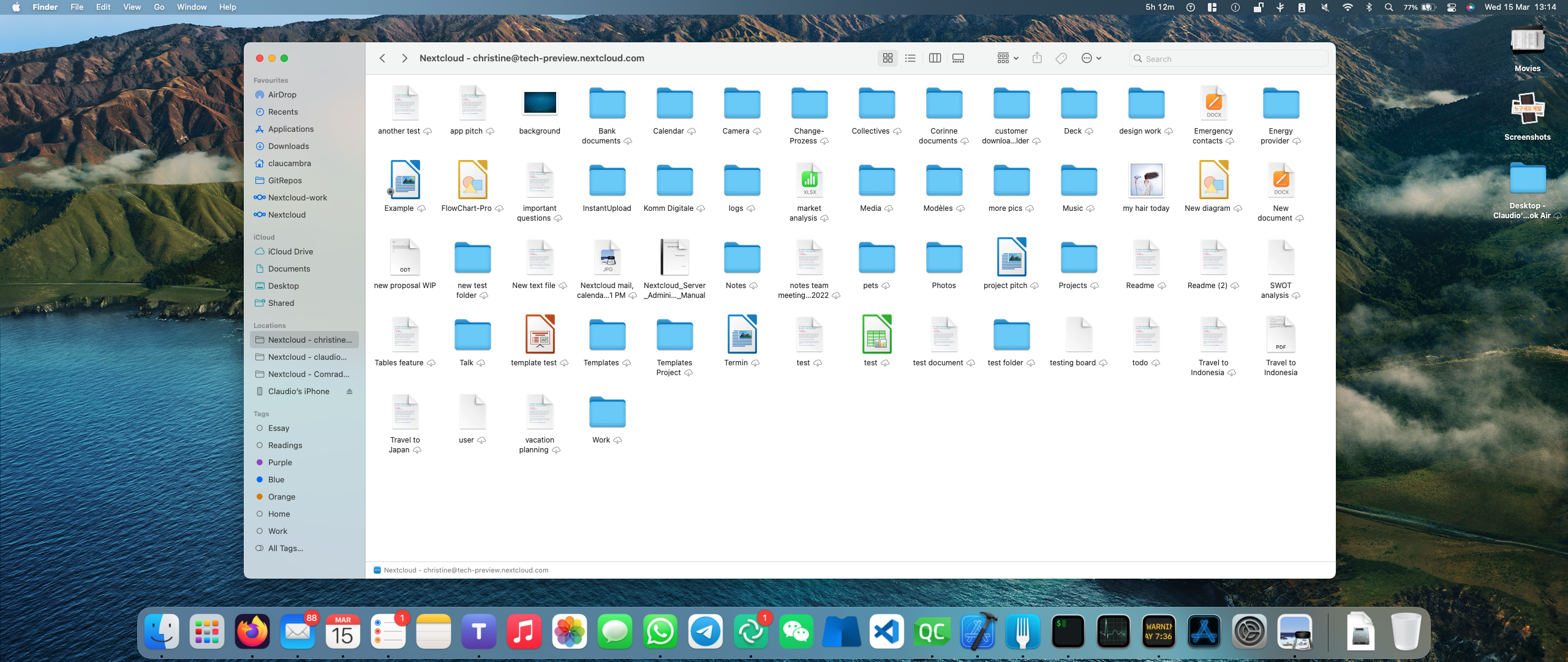Click the Share icon in the toolbar
This screenshot has height=662, width=1568.
1037,58
